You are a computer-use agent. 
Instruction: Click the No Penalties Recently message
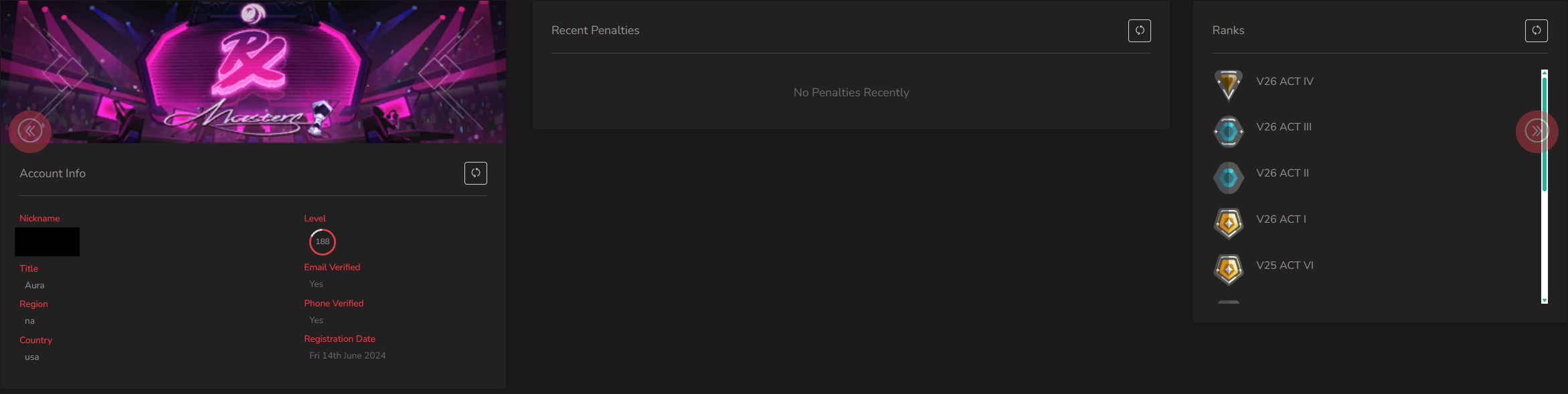click(x=851, y=93)
